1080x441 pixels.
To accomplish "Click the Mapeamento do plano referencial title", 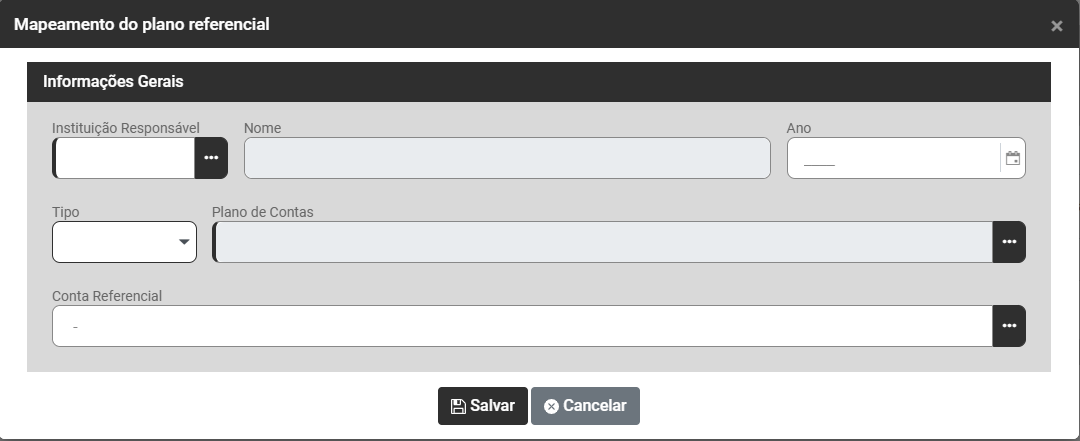I will (141, 24).
